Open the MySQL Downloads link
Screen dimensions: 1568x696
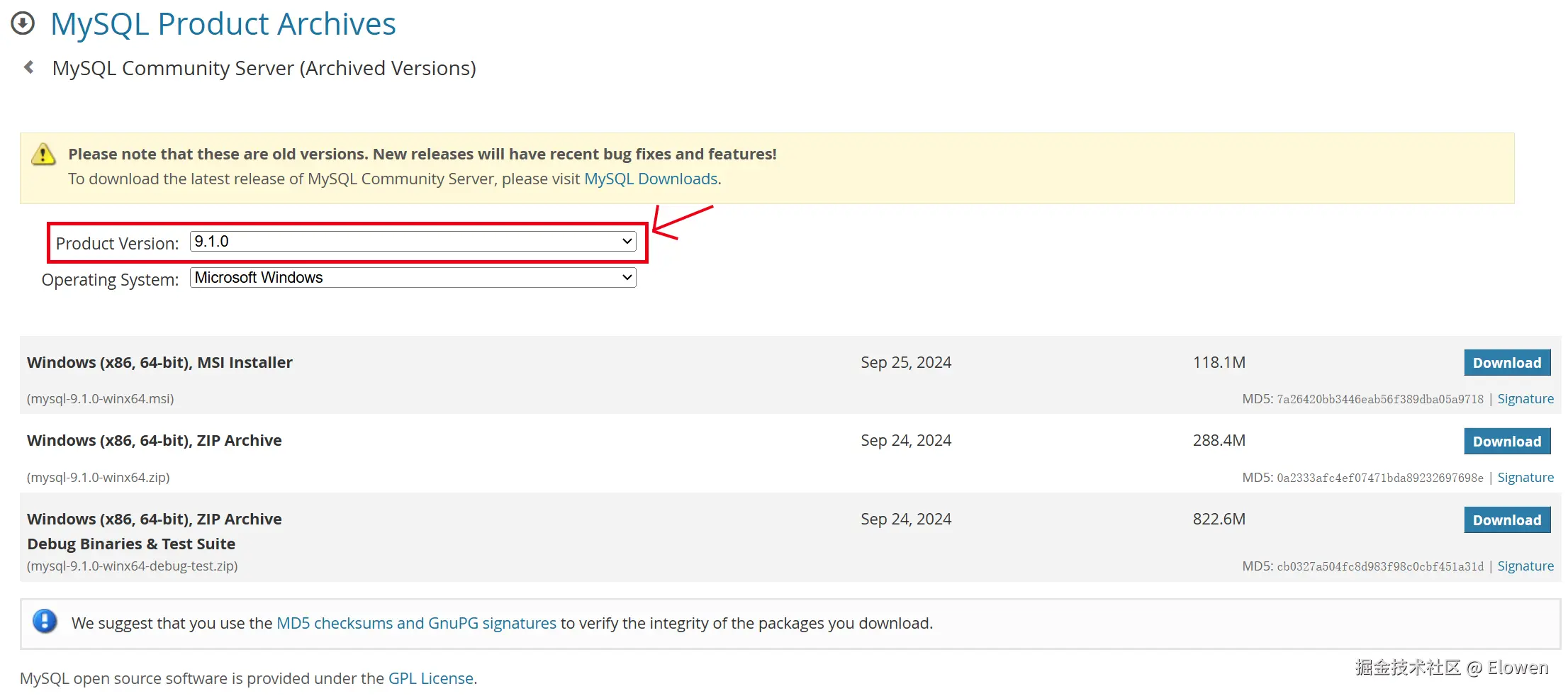coord(650,179)
